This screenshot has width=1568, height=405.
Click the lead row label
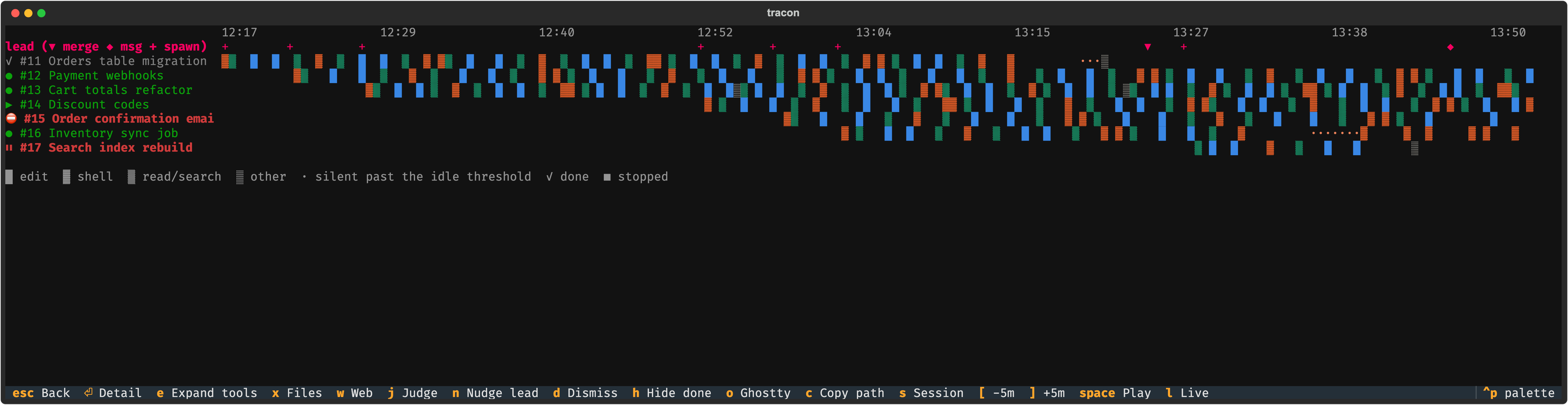pos(106,47)
